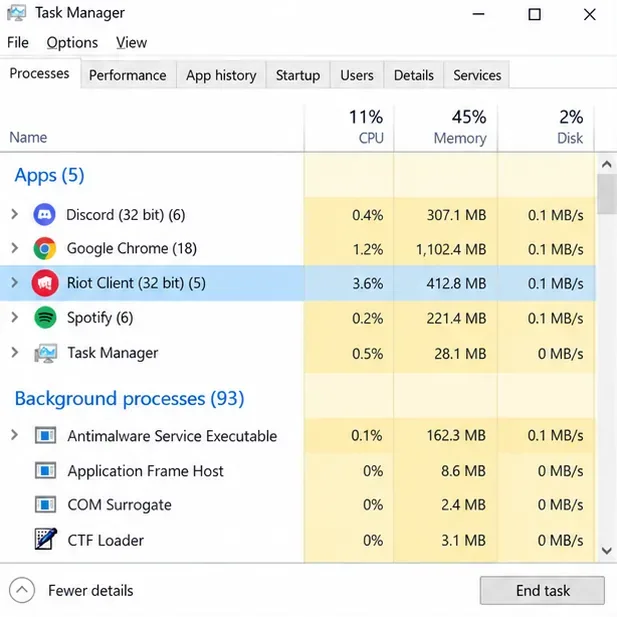Switch to the Users tab

[x=357, y=75]
